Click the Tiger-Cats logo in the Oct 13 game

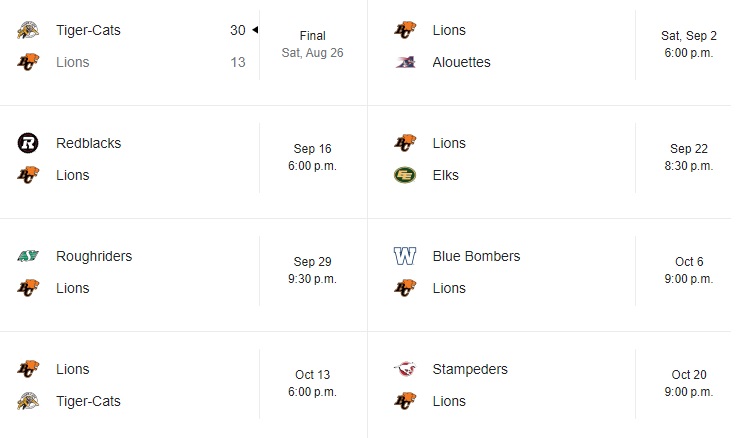pyautogui.click(x=28, y=401)
